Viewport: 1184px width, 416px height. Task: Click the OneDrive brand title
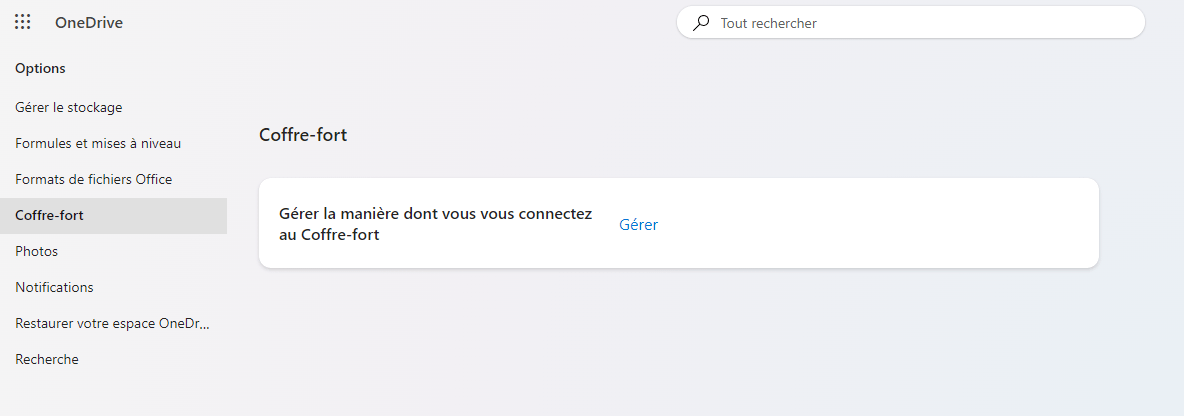pos(89,23)
